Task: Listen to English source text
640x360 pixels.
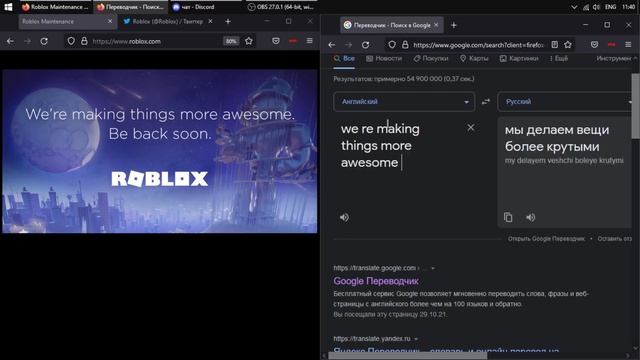Action: (344, 218)
